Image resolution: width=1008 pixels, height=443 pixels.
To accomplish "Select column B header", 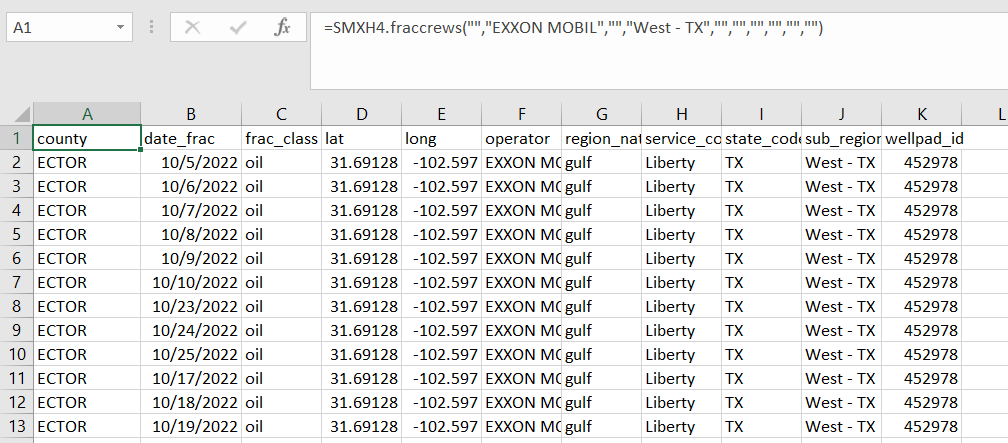I will pyautogui.click(x=192, y=114).
